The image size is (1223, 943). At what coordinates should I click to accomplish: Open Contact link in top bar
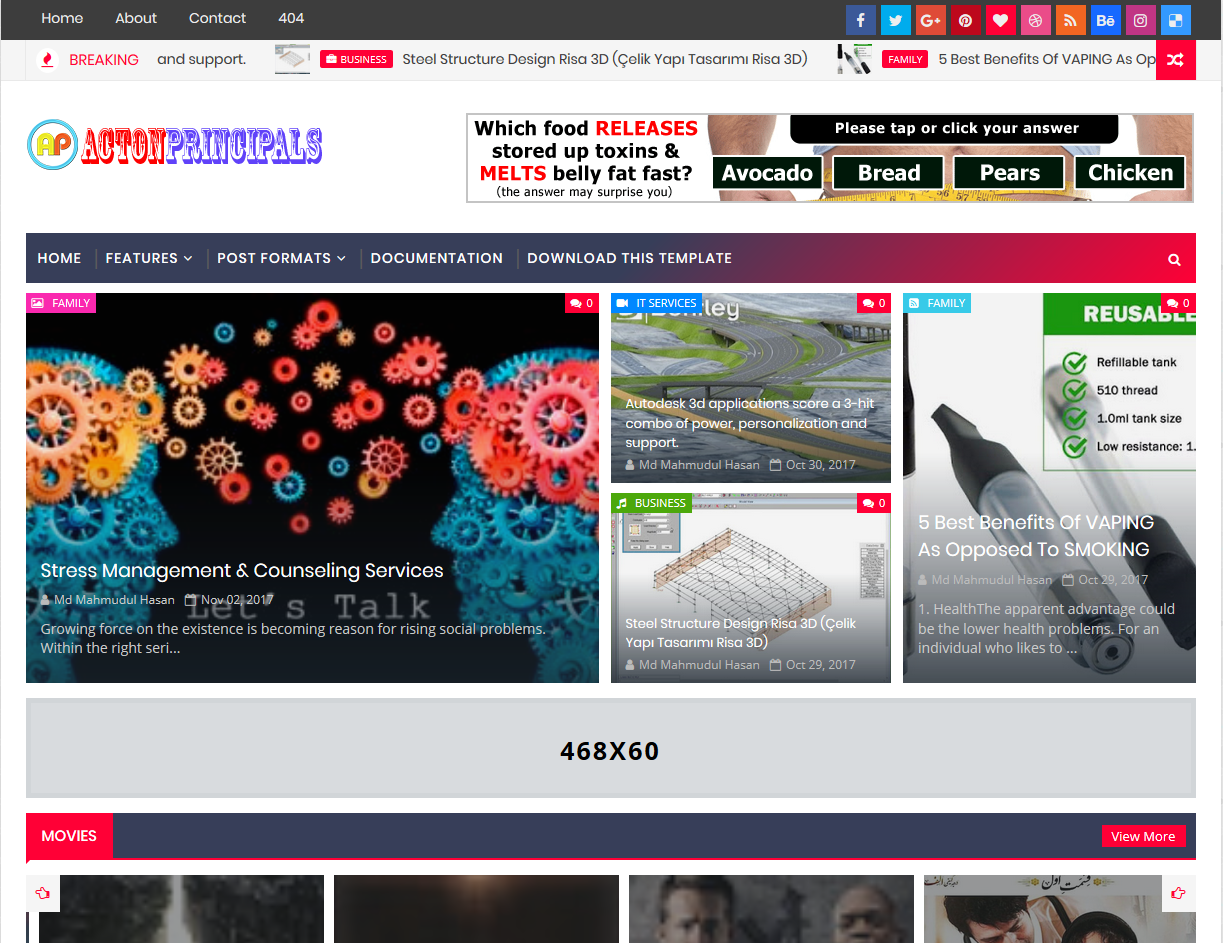[217, 18]
